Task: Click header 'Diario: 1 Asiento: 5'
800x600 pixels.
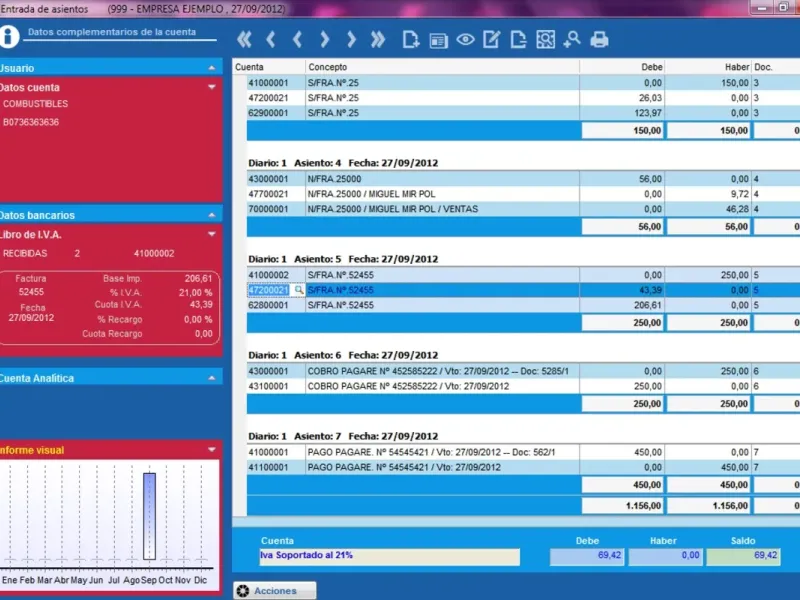Action: coord(343,259)
